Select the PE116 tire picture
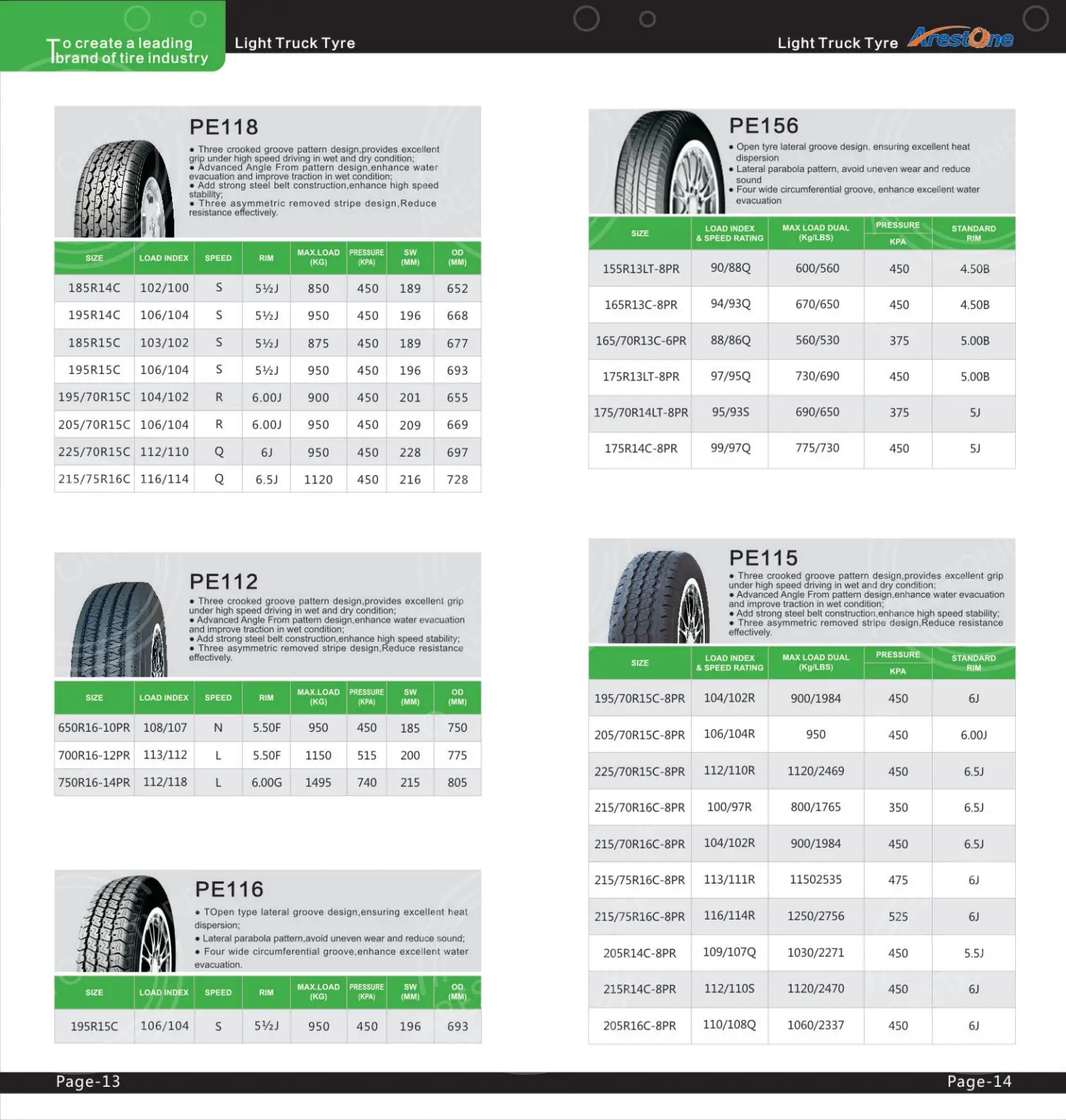Screen dimensions: 1066x1120 pos(126,923)
